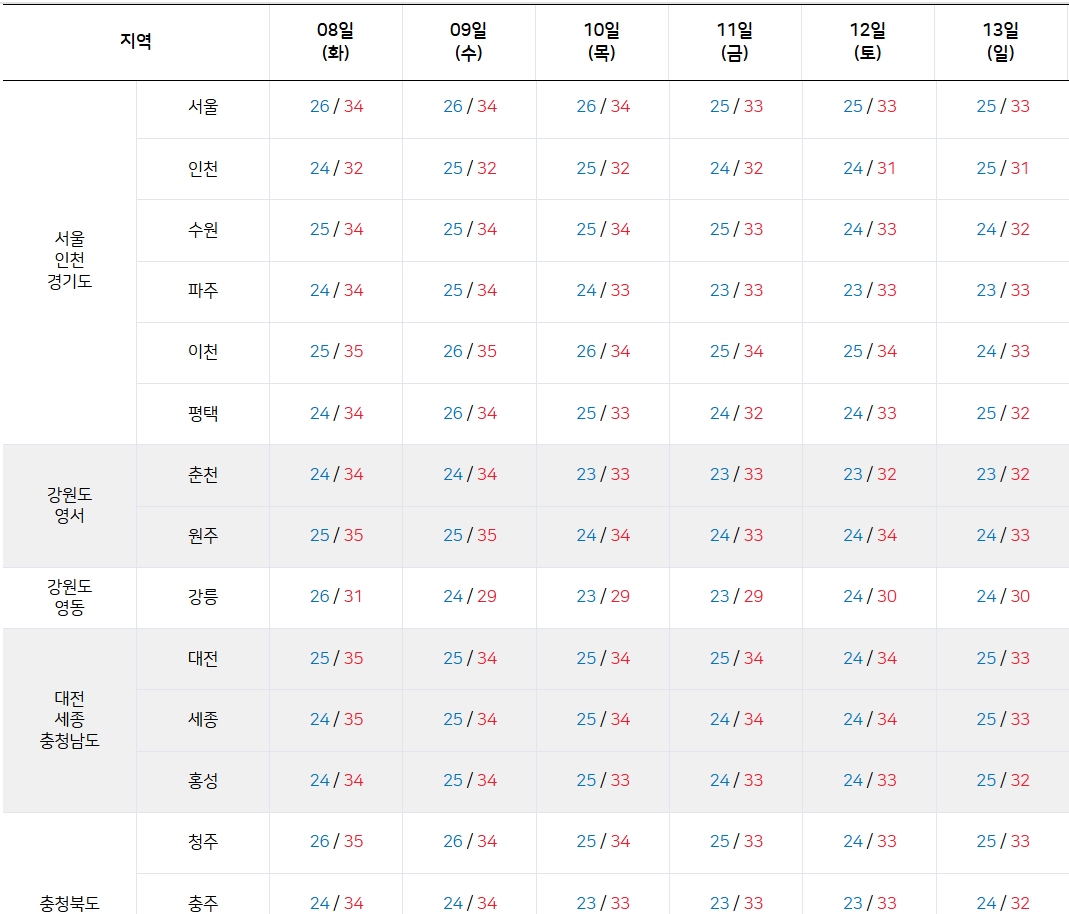Select the 세종 city row label

tap(202, 720)
